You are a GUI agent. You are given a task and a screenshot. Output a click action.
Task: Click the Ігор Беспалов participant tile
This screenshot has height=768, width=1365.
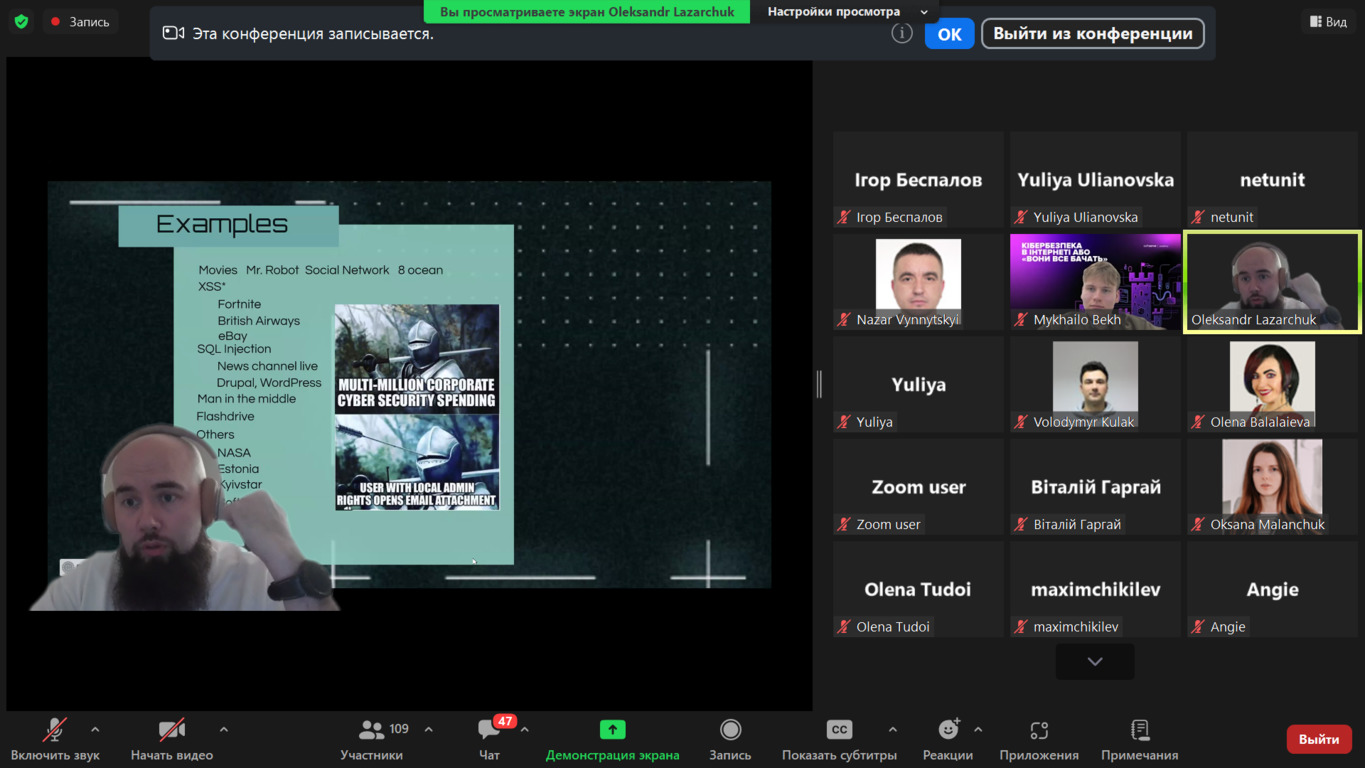click(918, 180)
